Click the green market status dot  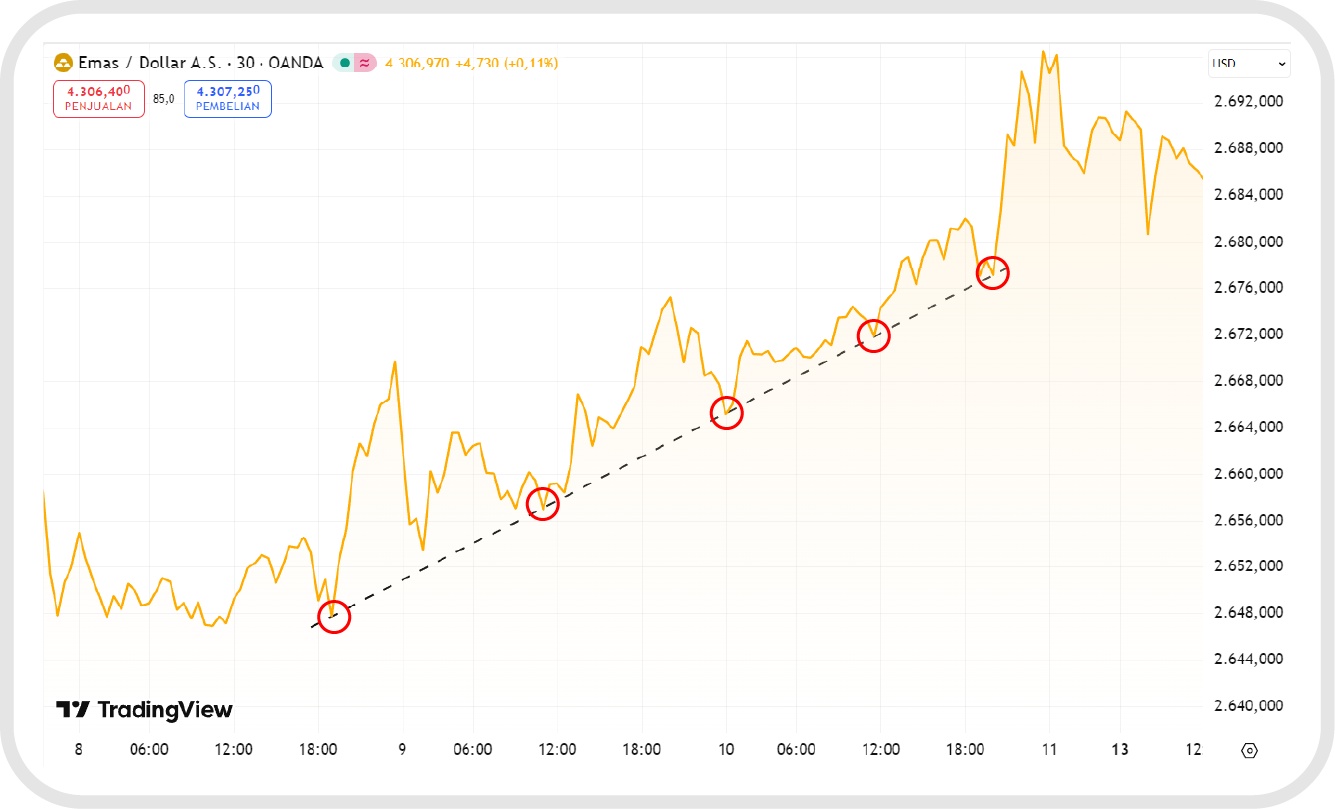[x=344, y=63]
